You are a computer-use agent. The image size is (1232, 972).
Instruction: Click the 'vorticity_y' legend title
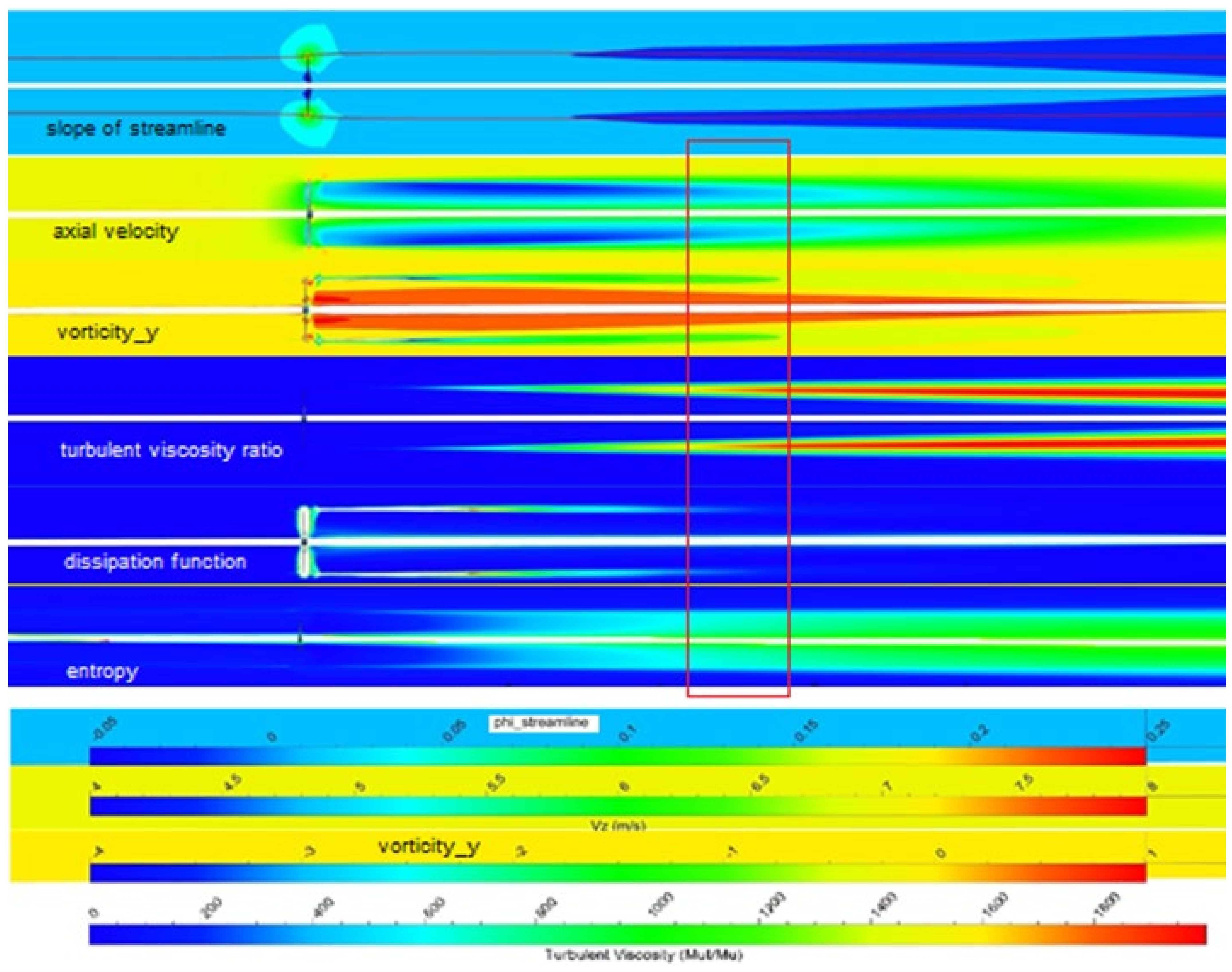click(429, 847)
